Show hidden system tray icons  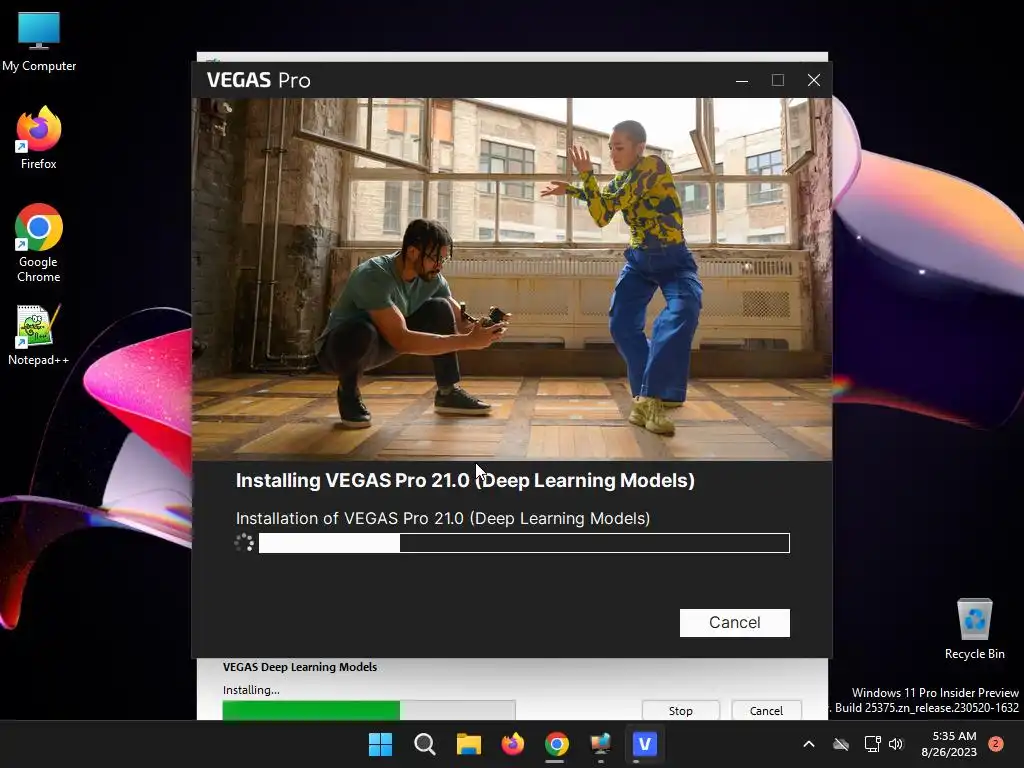pyautogui.click(x=808, y=744)
